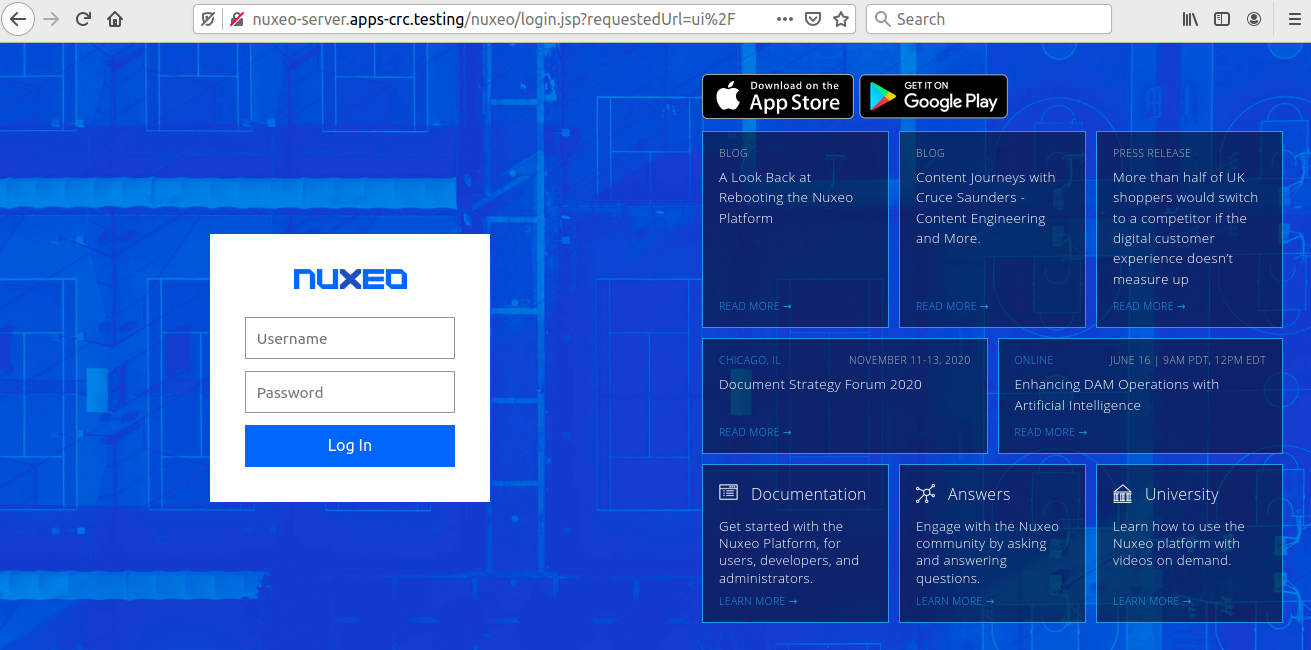The width and height of the screenshot is (1311, 650).
Task: Click the Documentation heading
Action: [808, 494]
